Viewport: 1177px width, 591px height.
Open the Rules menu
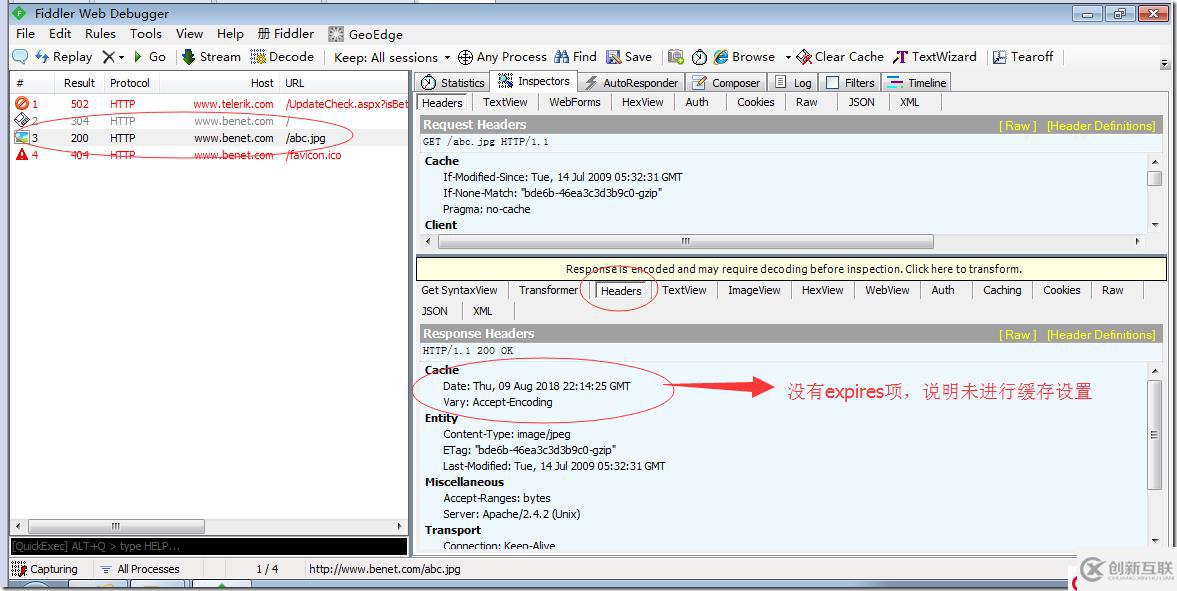101,34
